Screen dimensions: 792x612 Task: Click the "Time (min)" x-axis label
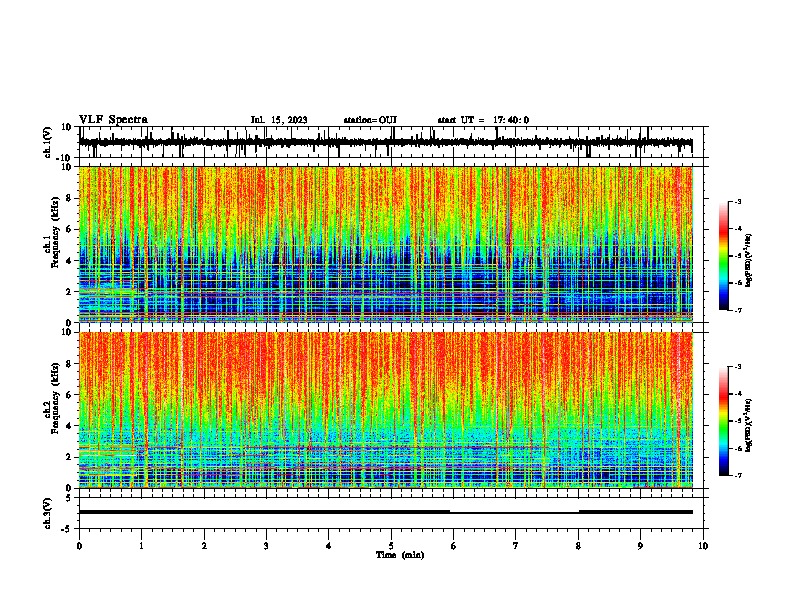(400, 555)
